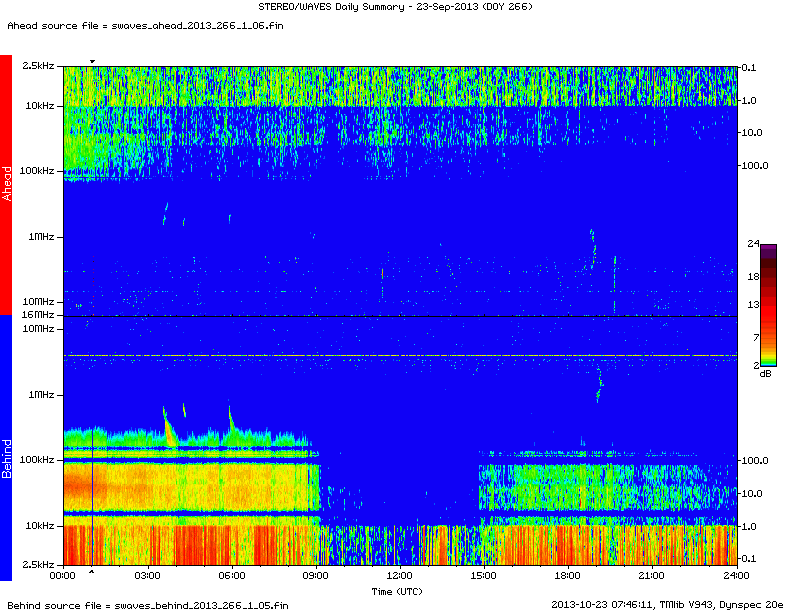Click the STEREO/WAVES Daily Summary title text
This screenshot has width=792, height=612.
(x=398, y=8)
